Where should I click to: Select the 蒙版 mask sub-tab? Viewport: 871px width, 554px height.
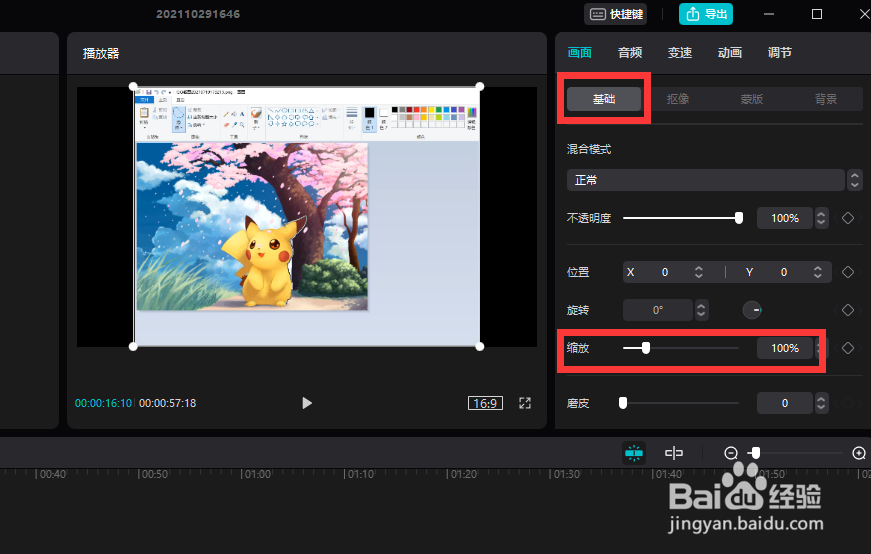pos(752,99)
